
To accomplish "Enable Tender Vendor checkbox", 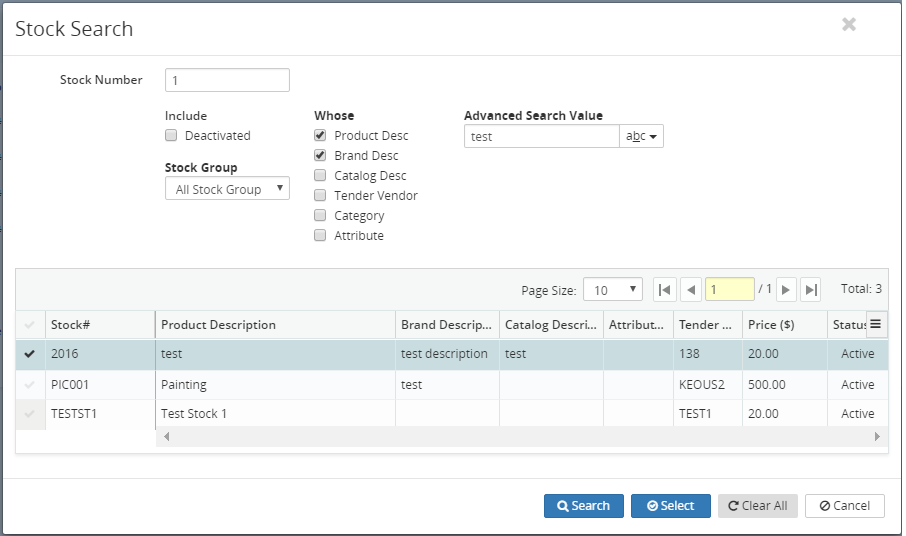I will coord(320,196).
